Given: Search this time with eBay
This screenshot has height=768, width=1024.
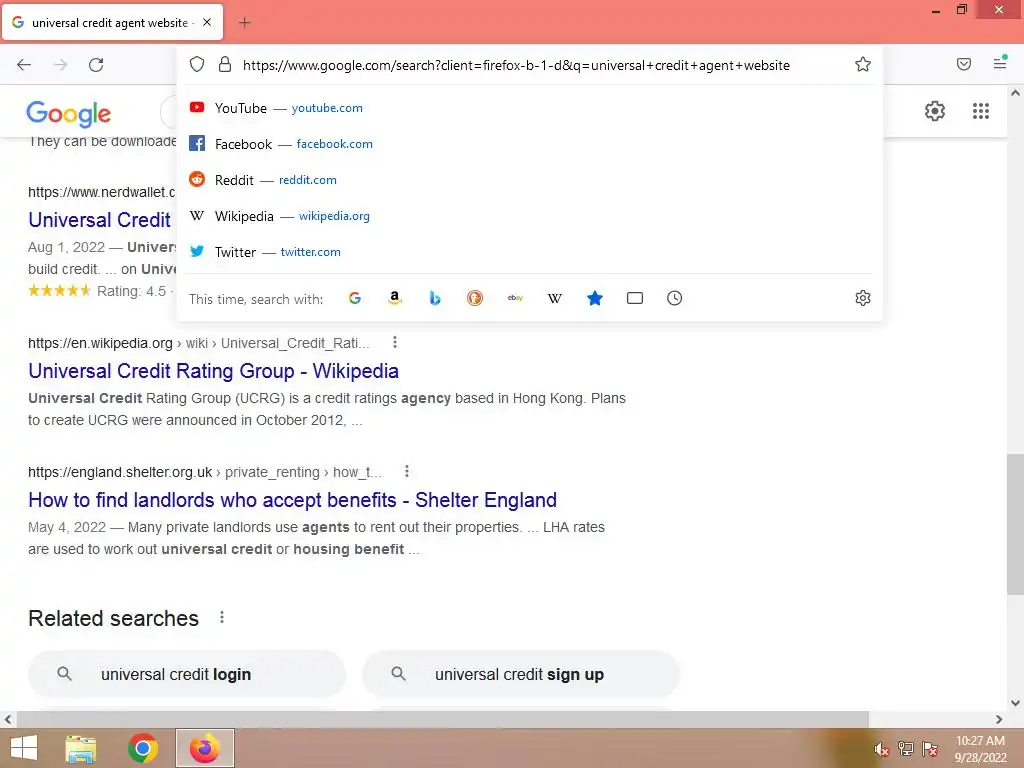Looking at the screenshot, I should (x=515, y=298).
